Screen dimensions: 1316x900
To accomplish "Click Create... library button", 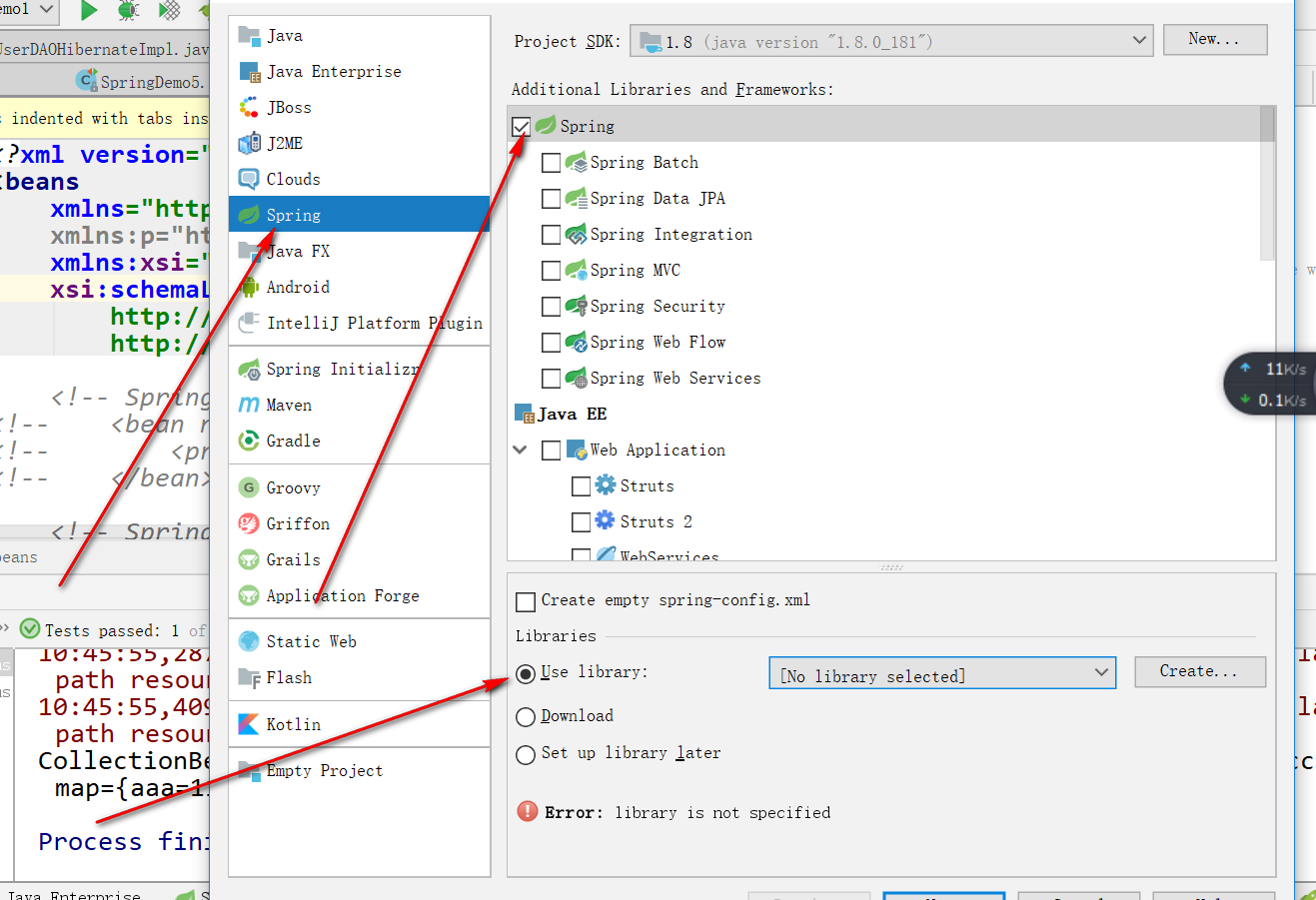I will [x=1200, y=671].
